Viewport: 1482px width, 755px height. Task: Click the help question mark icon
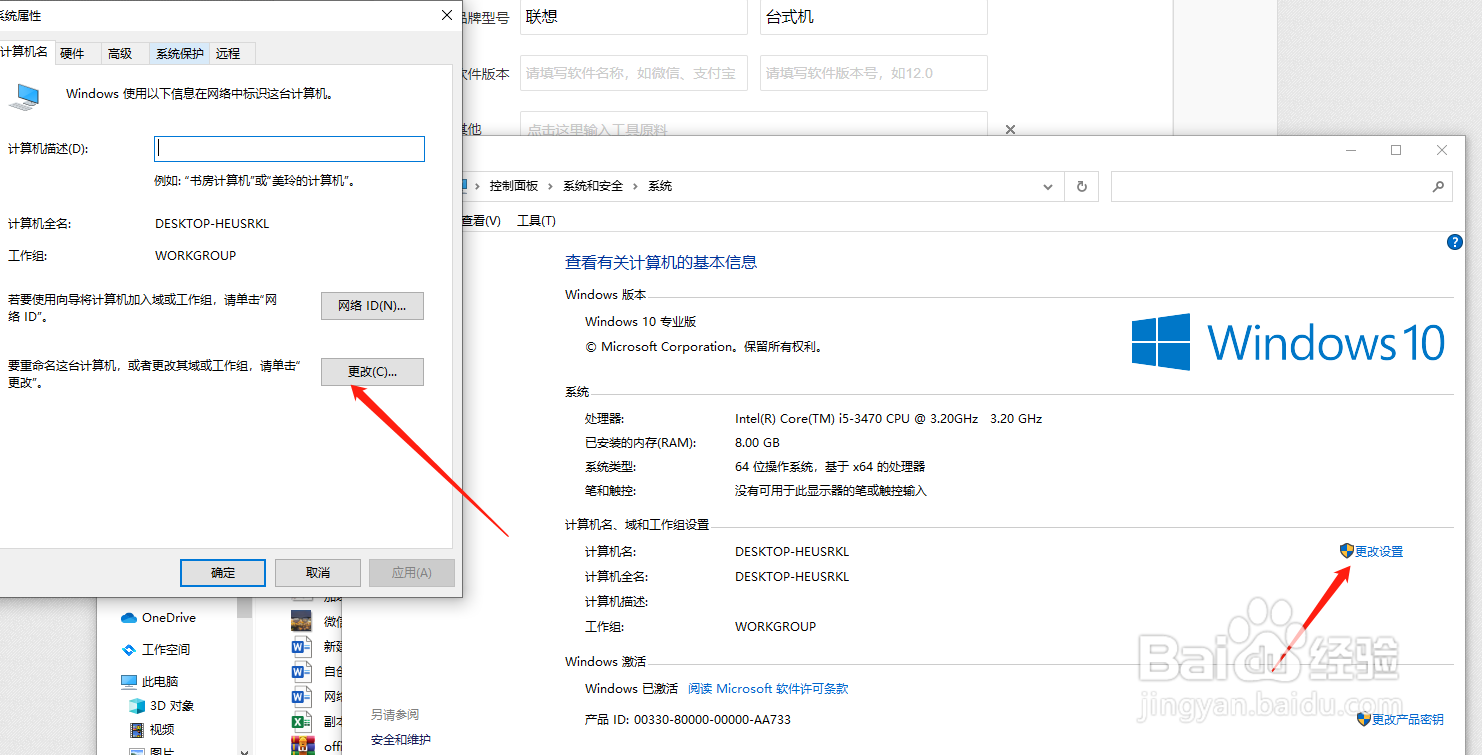pos(1455,242)
